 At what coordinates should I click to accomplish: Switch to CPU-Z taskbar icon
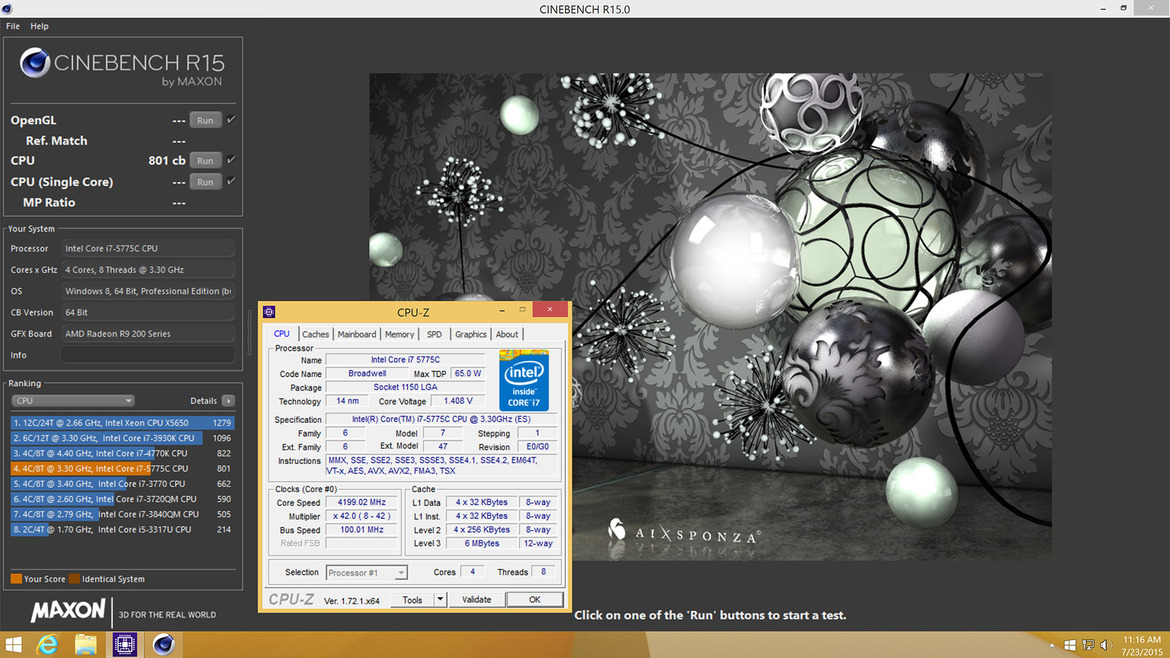(x=125, y=645)
